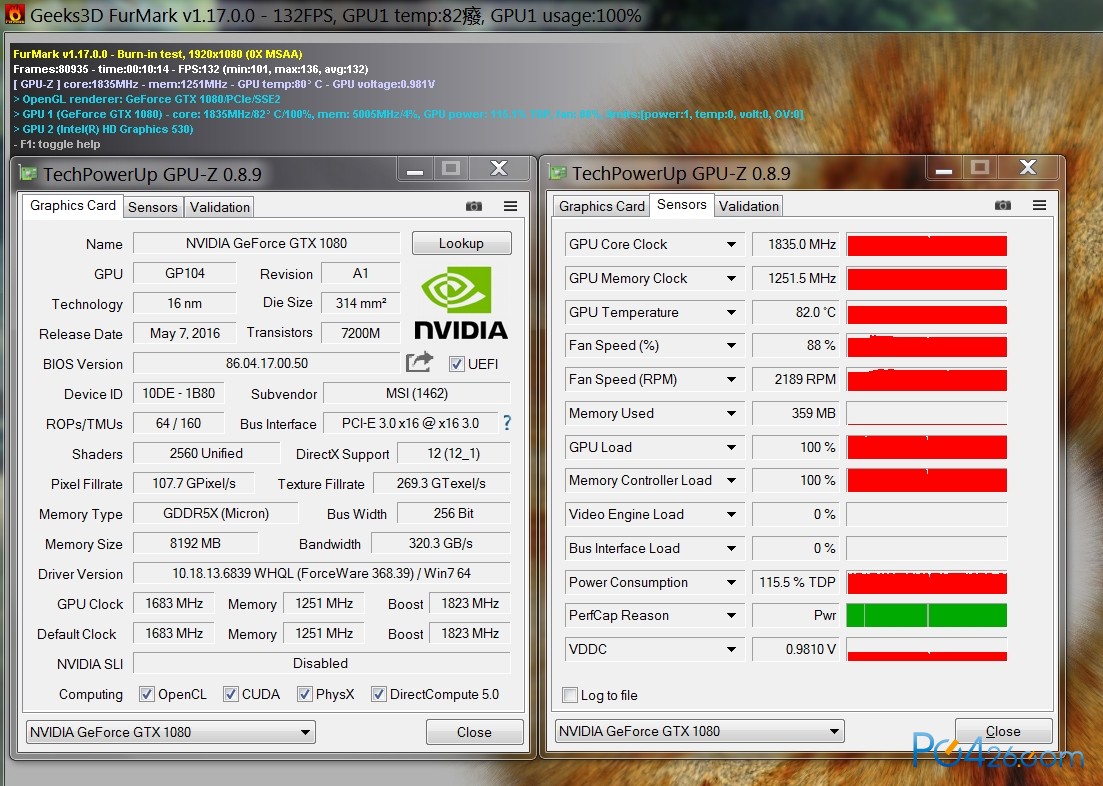The image size is (1103, 786).
Task: Click the Driver Version field
Action: [x=321, y=573]
